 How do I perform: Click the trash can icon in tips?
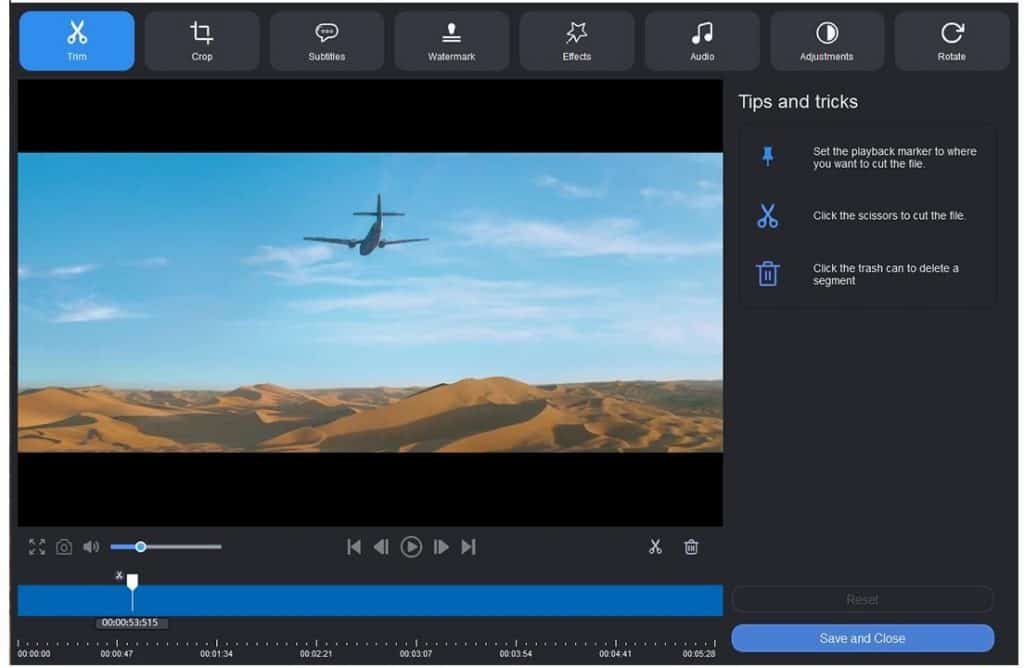(x=767, y=274)
